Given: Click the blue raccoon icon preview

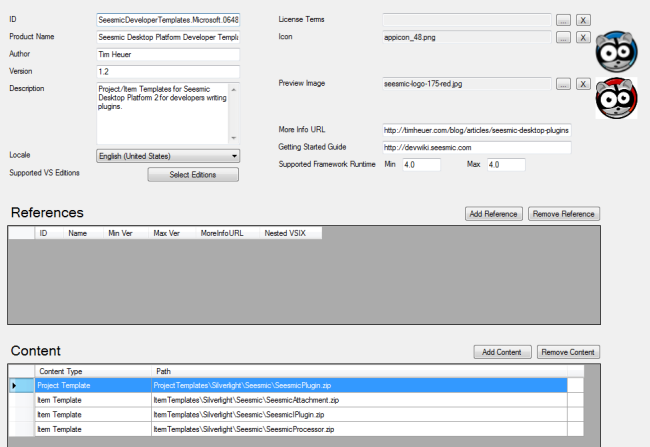Looking at the screenshot, I should pyautogui.click(x=616, y=51).
